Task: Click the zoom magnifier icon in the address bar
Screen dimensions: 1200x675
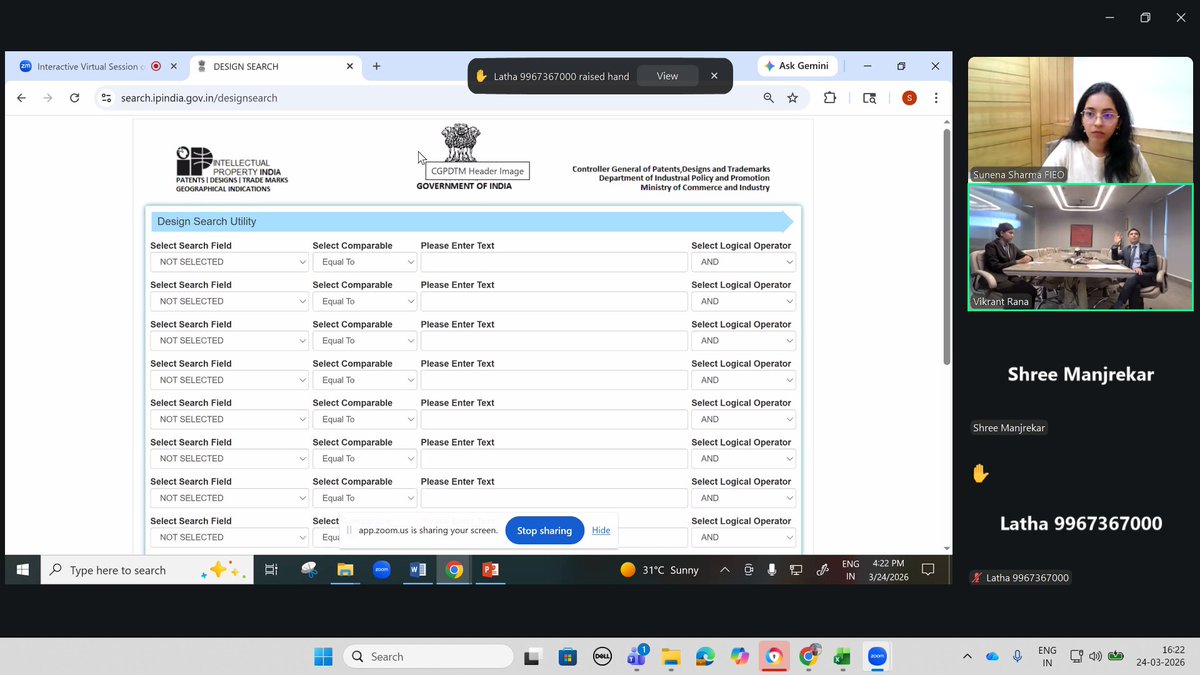Action: [x=768, y=98]
